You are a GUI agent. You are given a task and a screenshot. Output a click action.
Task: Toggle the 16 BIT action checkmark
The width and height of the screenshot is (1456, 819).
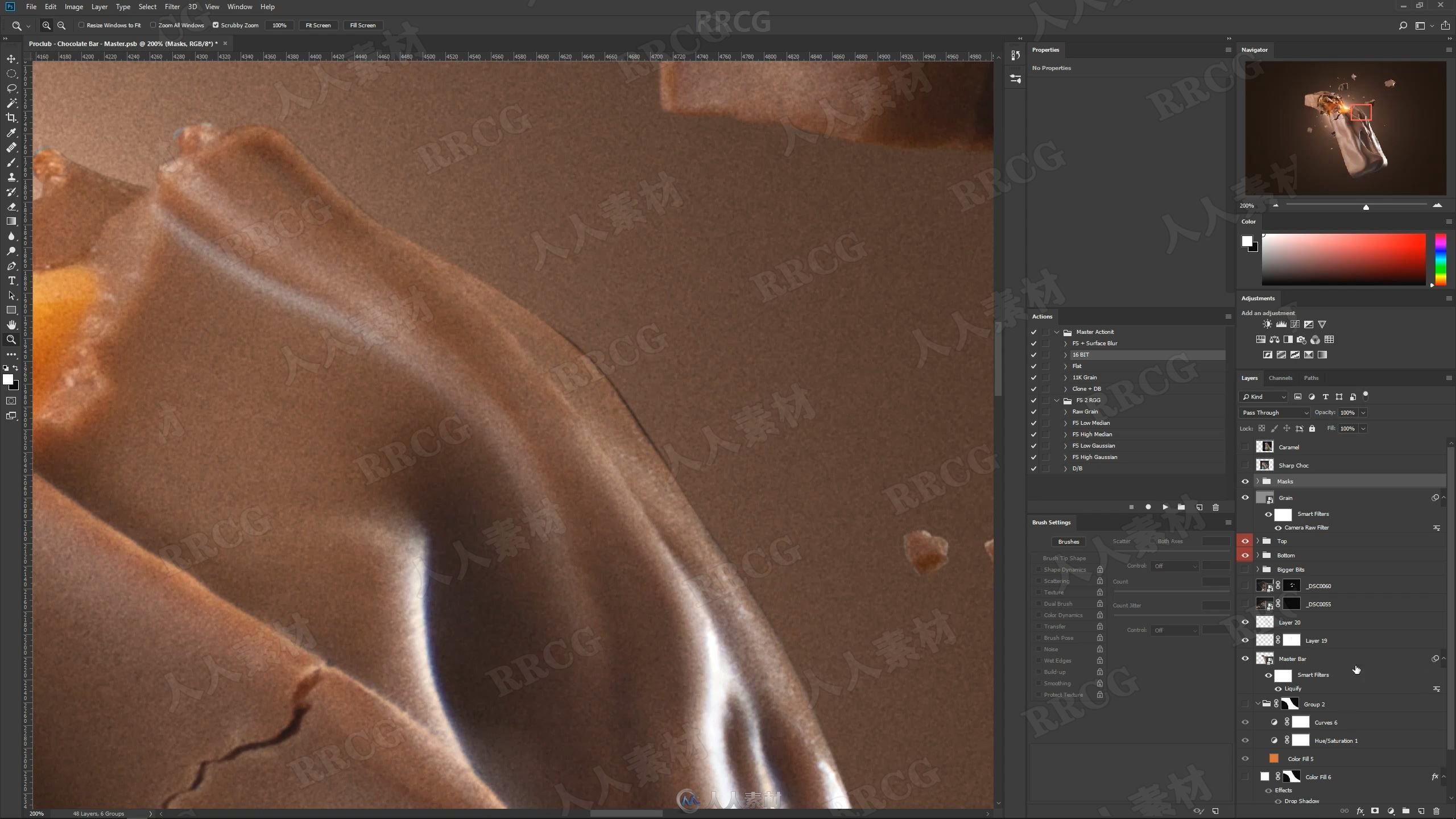point(1033,355)
